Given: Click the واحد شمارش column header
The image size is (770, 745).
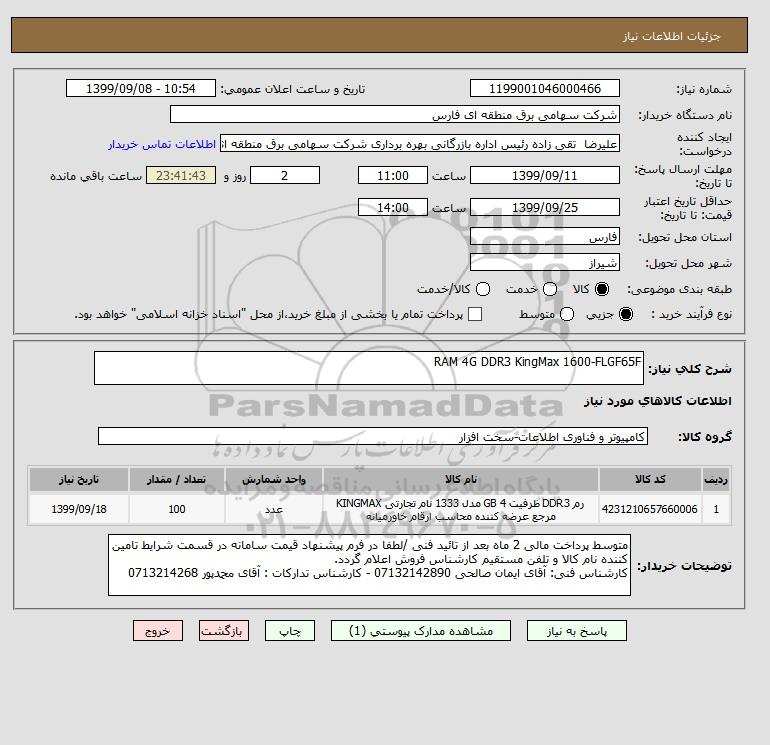Looking at the screenshot, I should click(274, 479).
